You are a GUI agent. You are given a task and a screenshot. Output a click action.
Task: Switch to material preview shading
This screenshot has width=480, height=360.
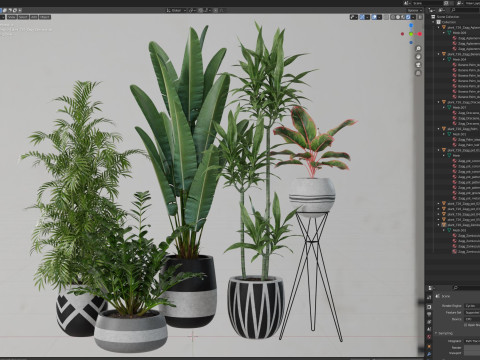[403, 17]
